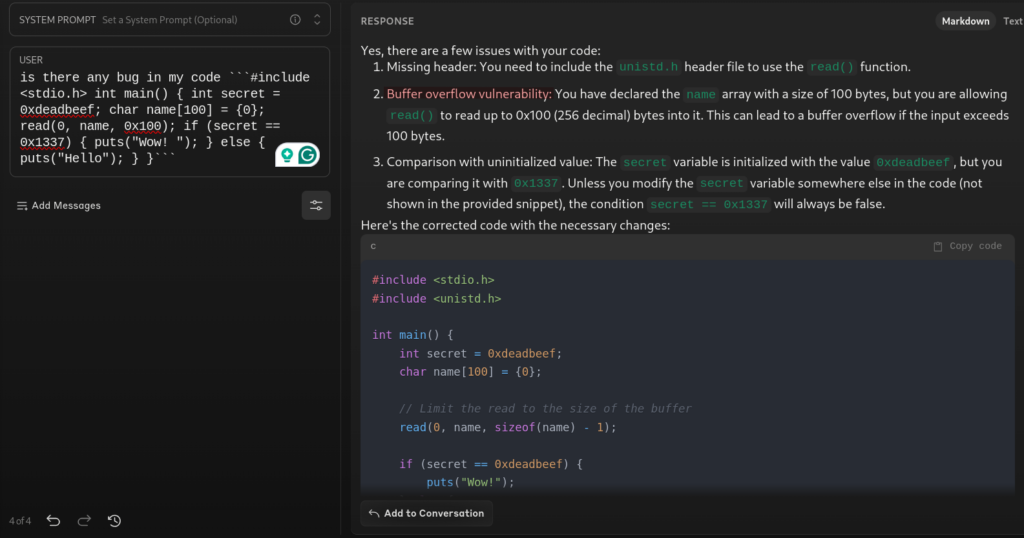Screen dimensions: 1024x538
Task: Click the Grammarly icon in user message
Action: click(x=308, y=155)
